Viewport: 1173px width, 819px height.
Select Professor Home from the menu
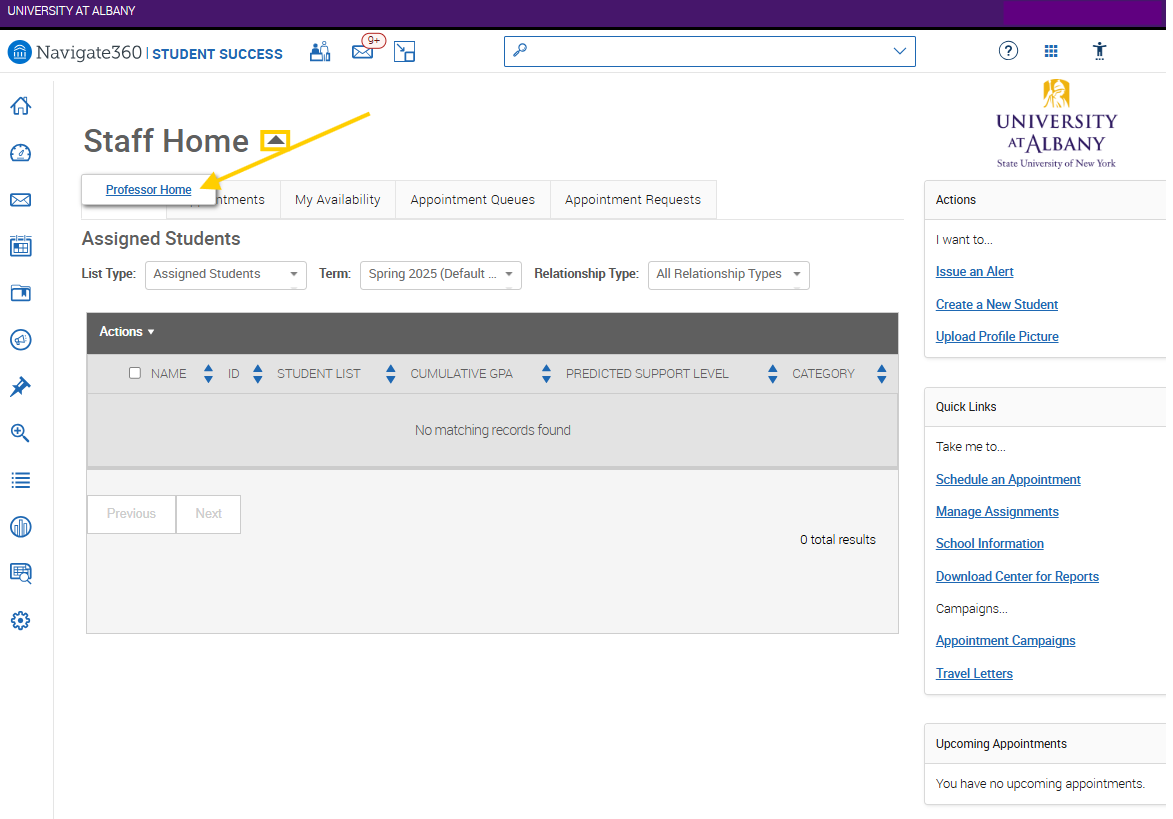tap(149, 190)
